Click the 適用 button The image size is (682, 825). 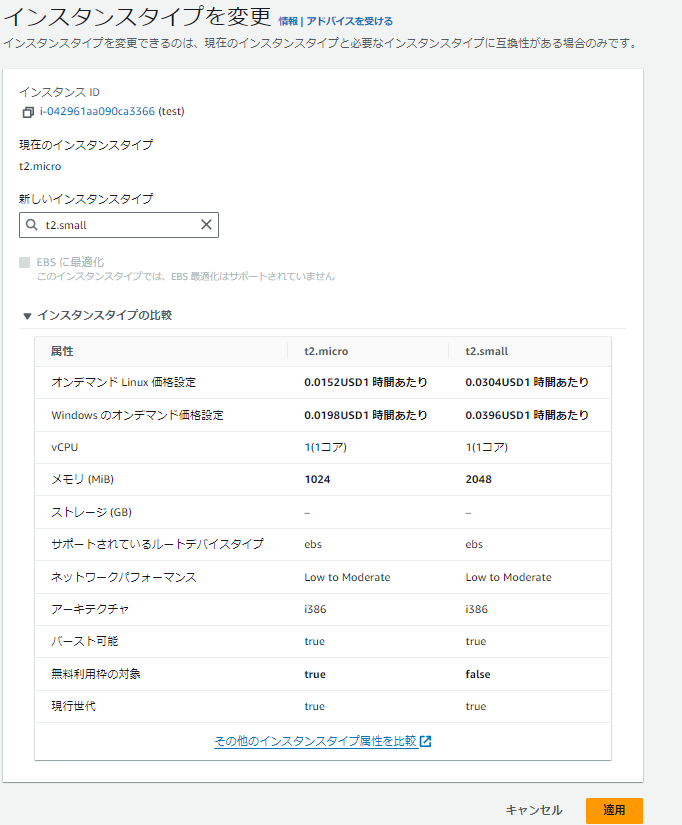614,810
